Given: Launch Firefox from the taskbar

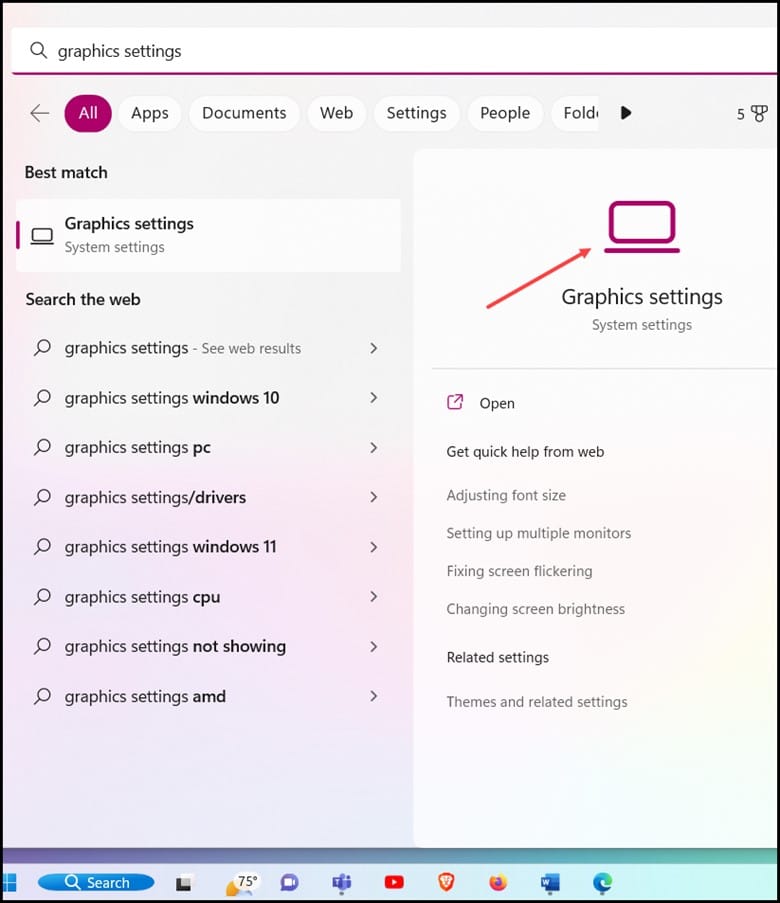Looking at the screenshot, I should click(x=498, y=882).
